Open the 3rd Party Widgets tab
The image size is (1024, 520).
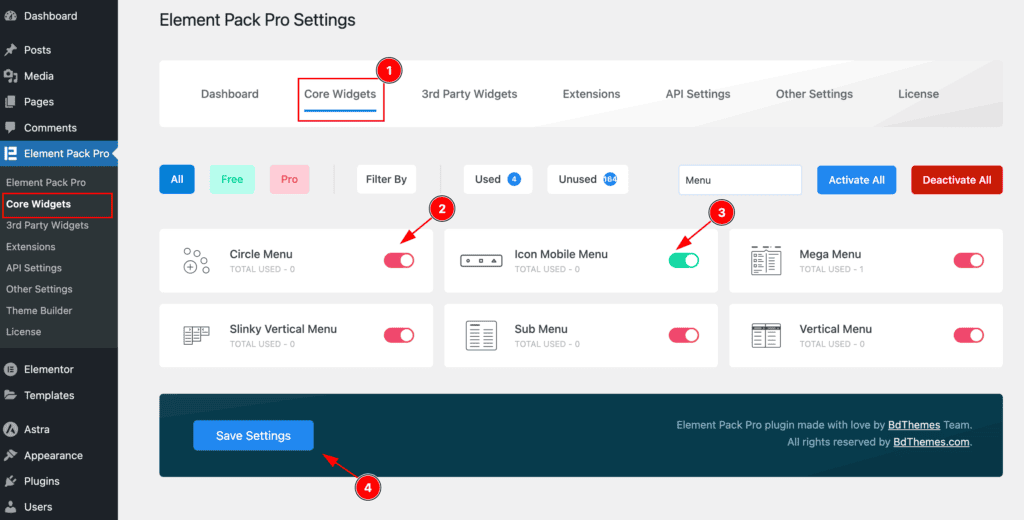point(470,94)
